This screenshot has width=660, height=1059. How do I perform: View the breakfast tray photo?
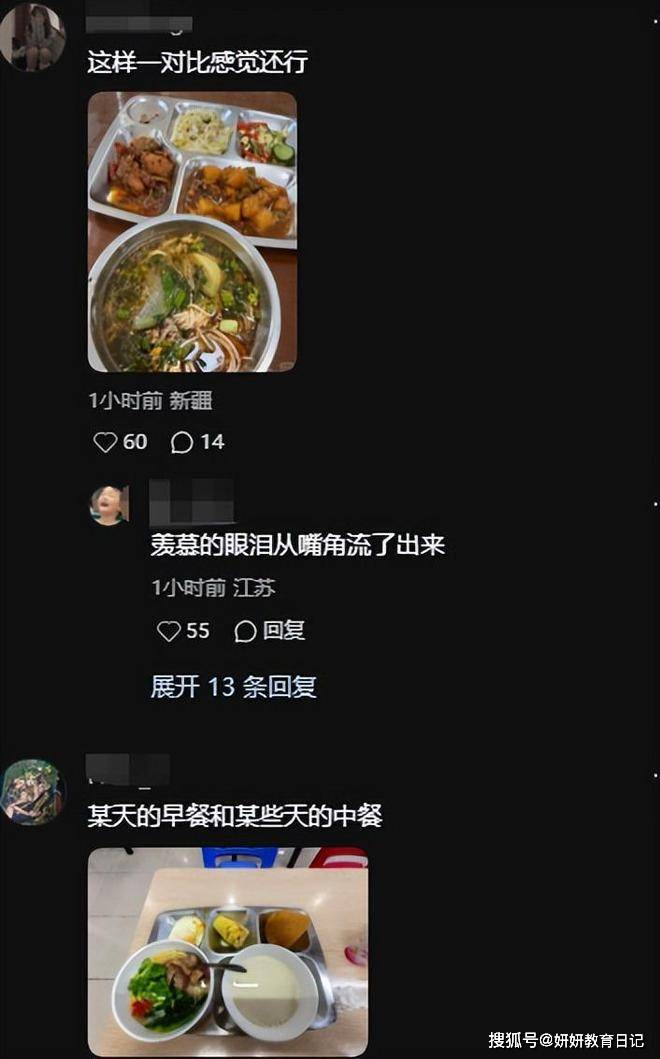click(x=228, y=951)
